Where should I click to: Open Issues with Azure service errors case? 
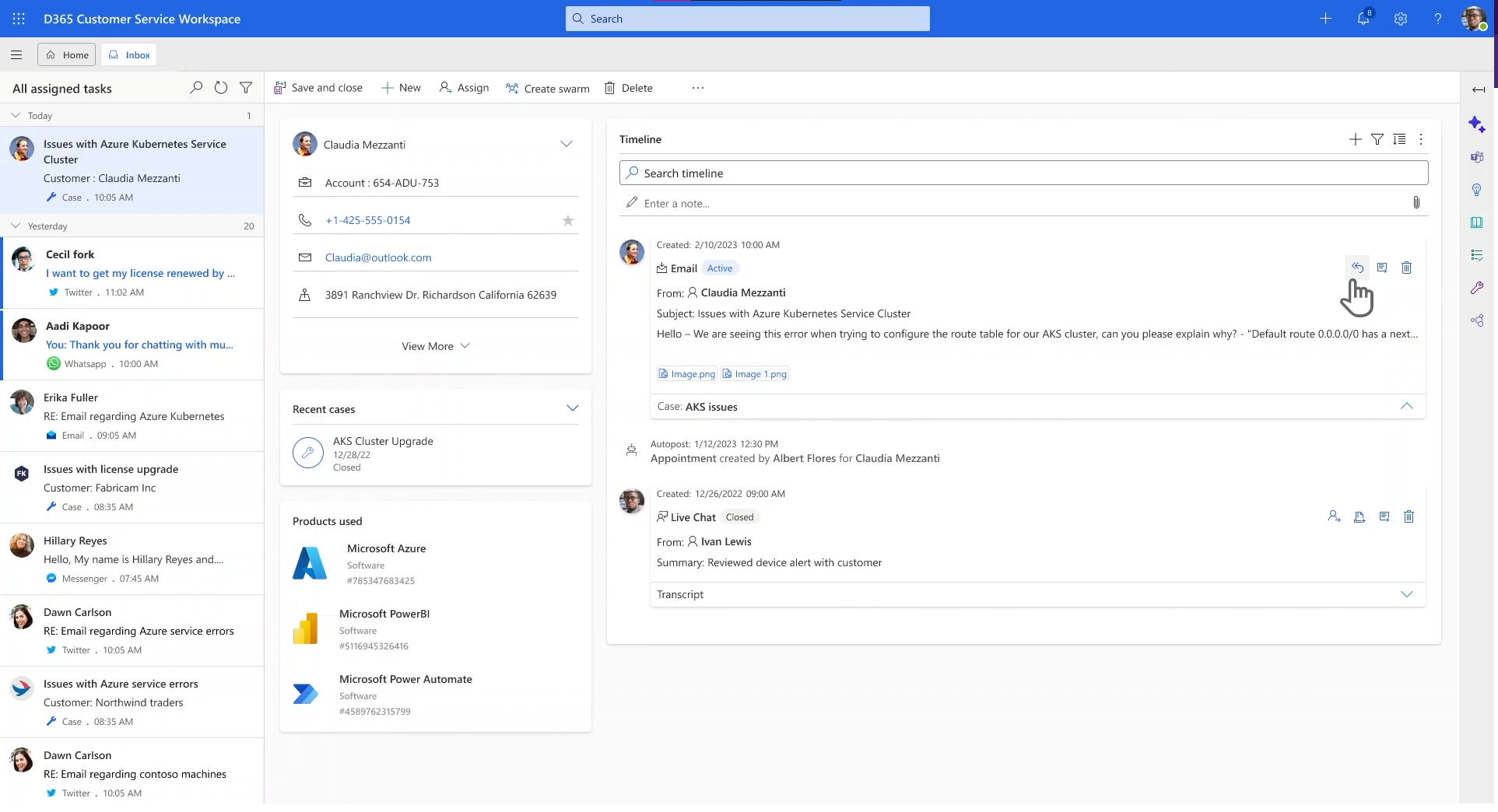coord(132,702)
